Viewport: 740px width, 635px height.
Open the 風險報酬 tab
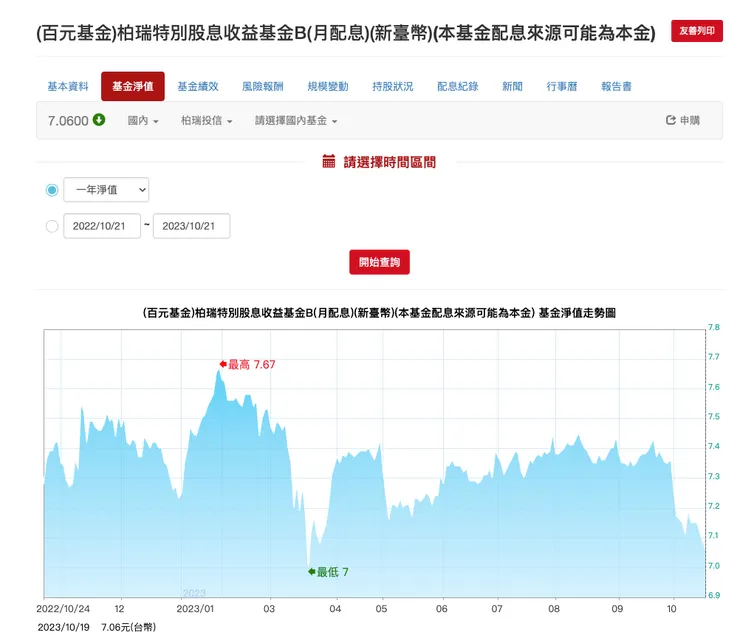pos(262,86)
